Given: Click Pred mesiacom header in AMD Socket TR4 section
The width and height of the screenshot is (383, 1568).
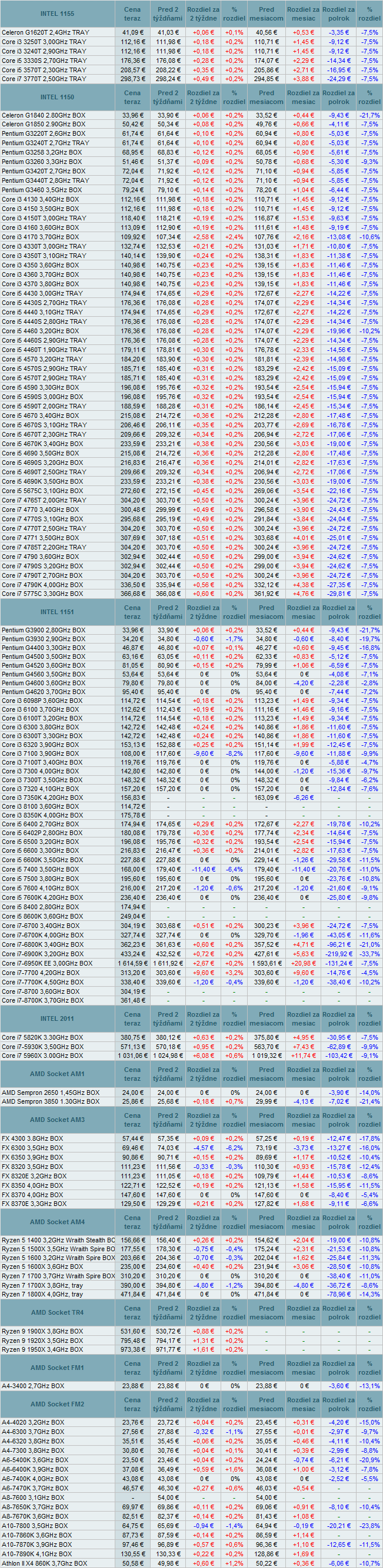Looking at the screenshot, I should tap(266, 1312).
